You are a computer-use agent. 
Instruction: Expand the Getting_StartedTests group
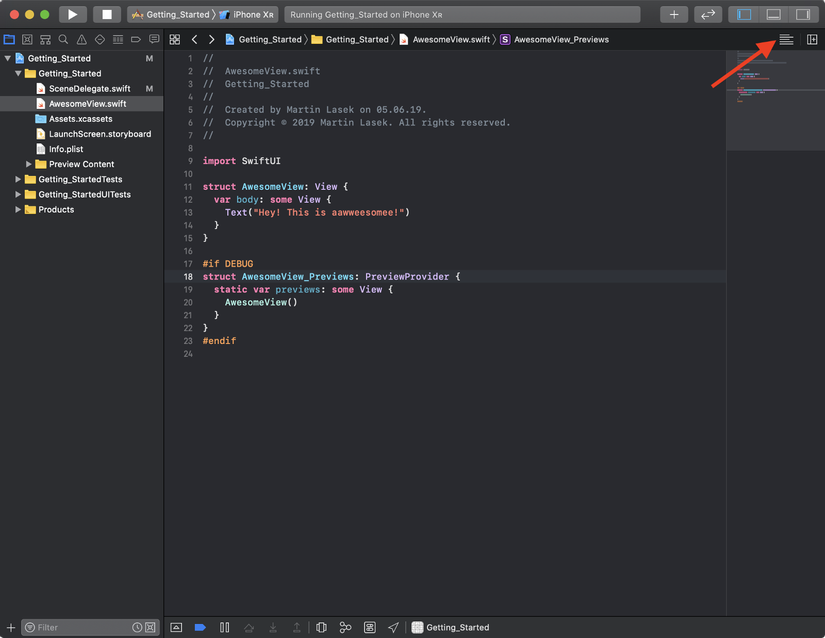click(x=18, y=179)
